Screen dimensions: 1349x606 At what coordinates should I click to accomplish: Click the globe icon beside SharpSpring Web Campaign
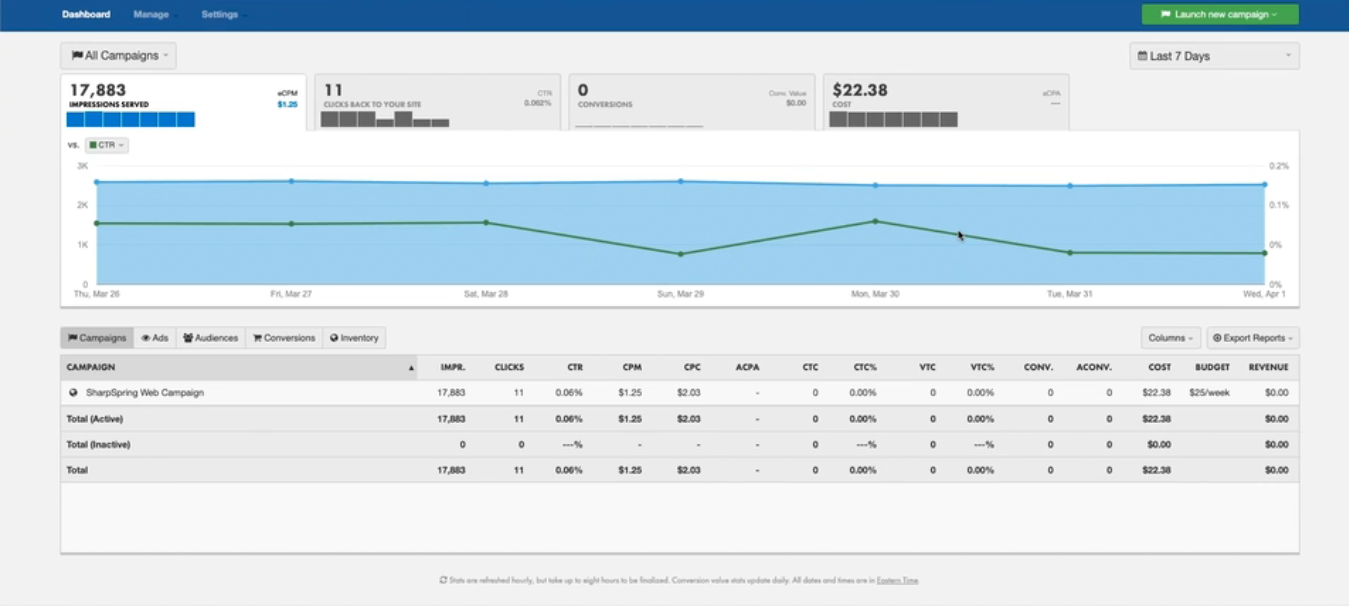(73, 393)
